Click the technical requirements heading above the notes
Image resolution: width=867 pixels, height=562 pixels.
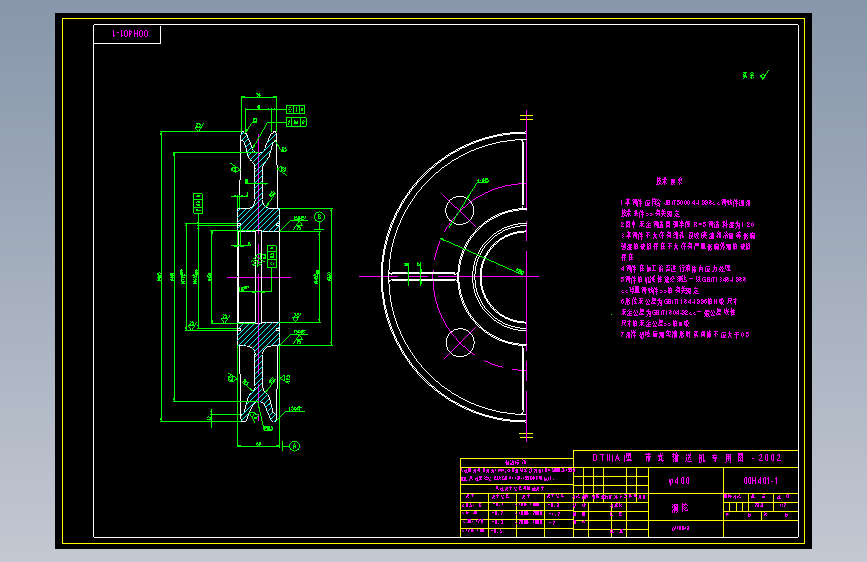(669, 181)
